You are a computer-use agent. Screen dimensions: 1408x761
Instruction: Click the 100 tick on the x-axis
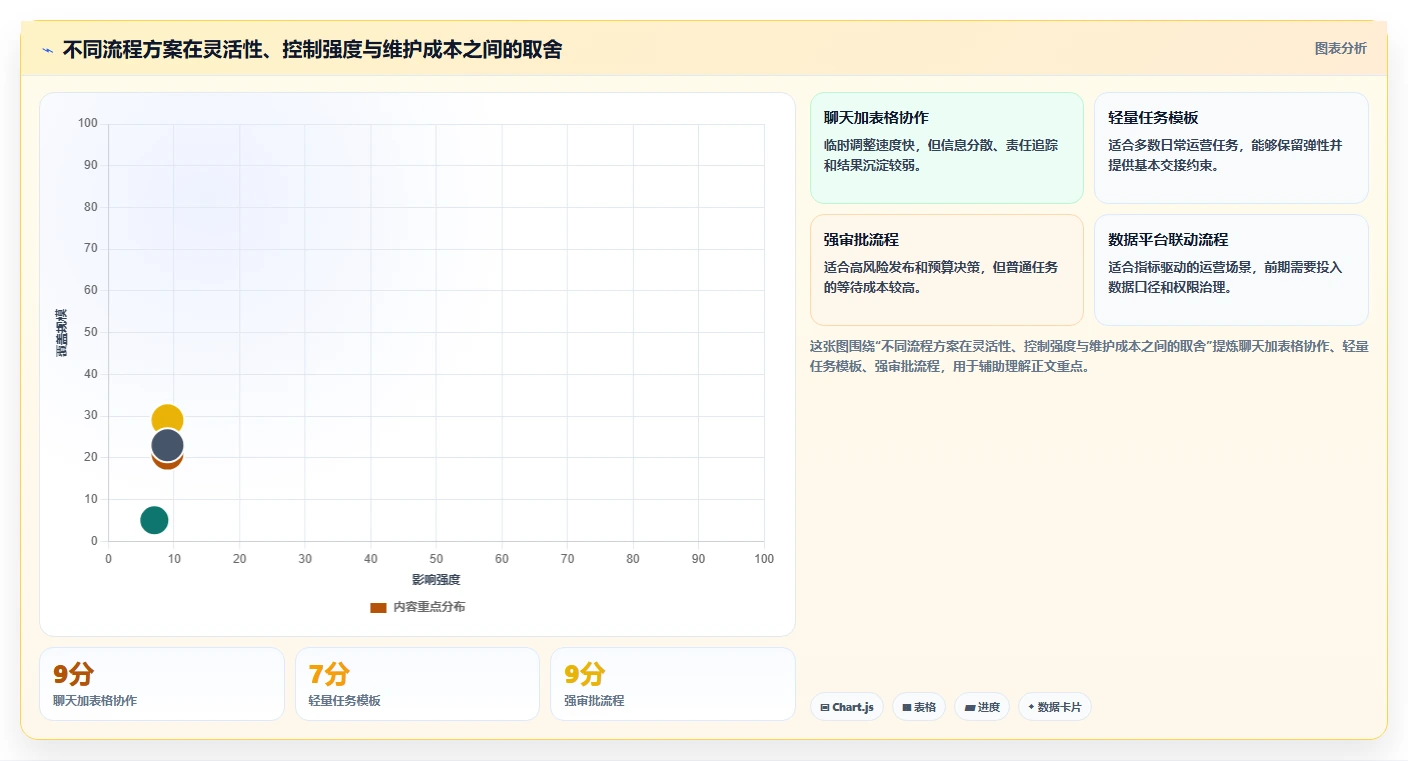click(x=764, y=559)
